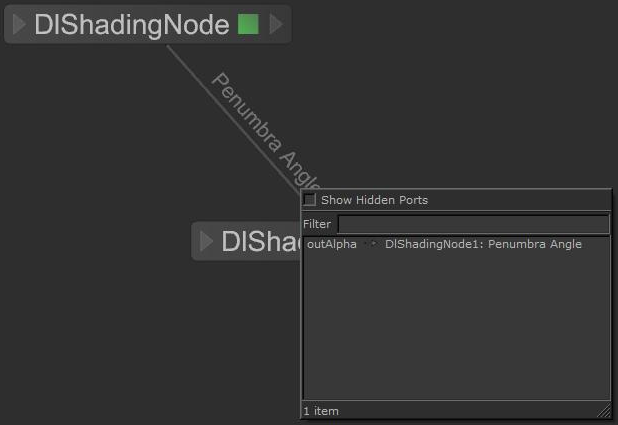The image size is (618, 425).
Task: Click the 1 item status text
Action: tap(321, 411)
